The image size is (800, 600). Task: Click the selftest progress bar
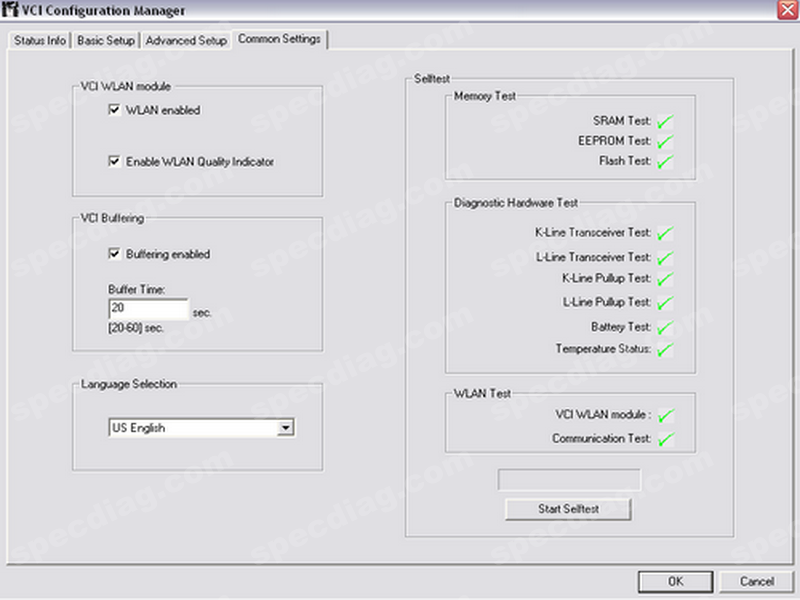[569, 480]
